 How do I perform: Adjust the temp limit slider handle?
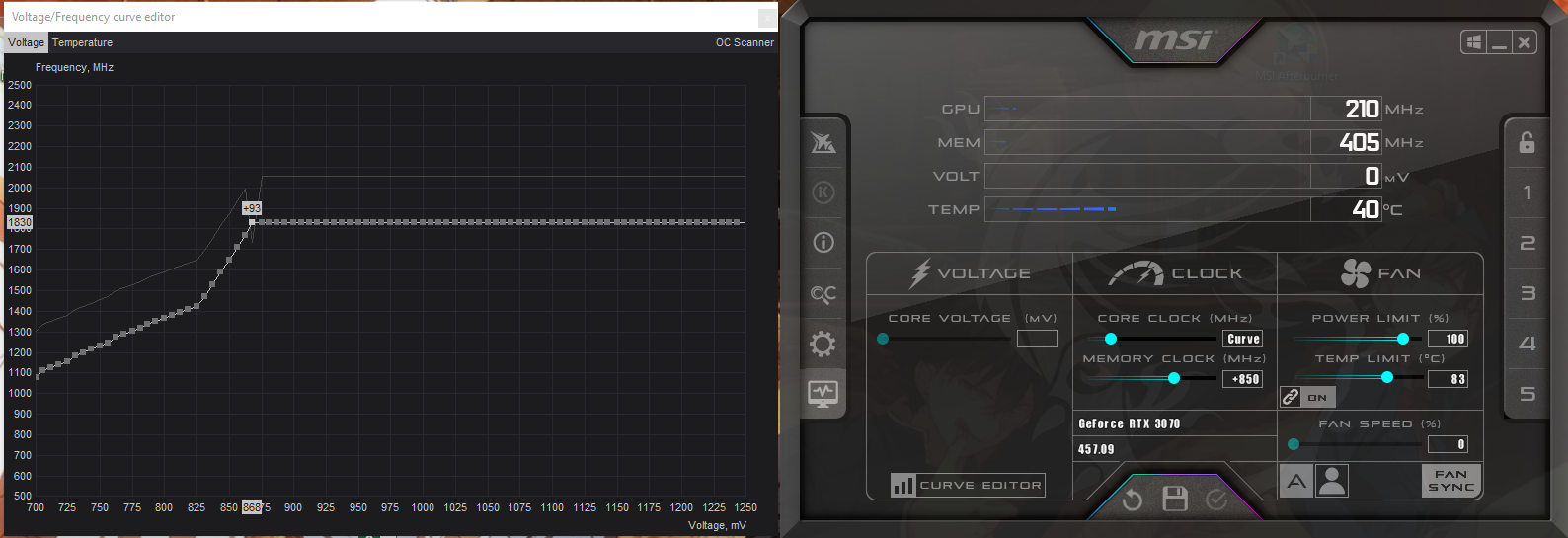(1387, 378)
